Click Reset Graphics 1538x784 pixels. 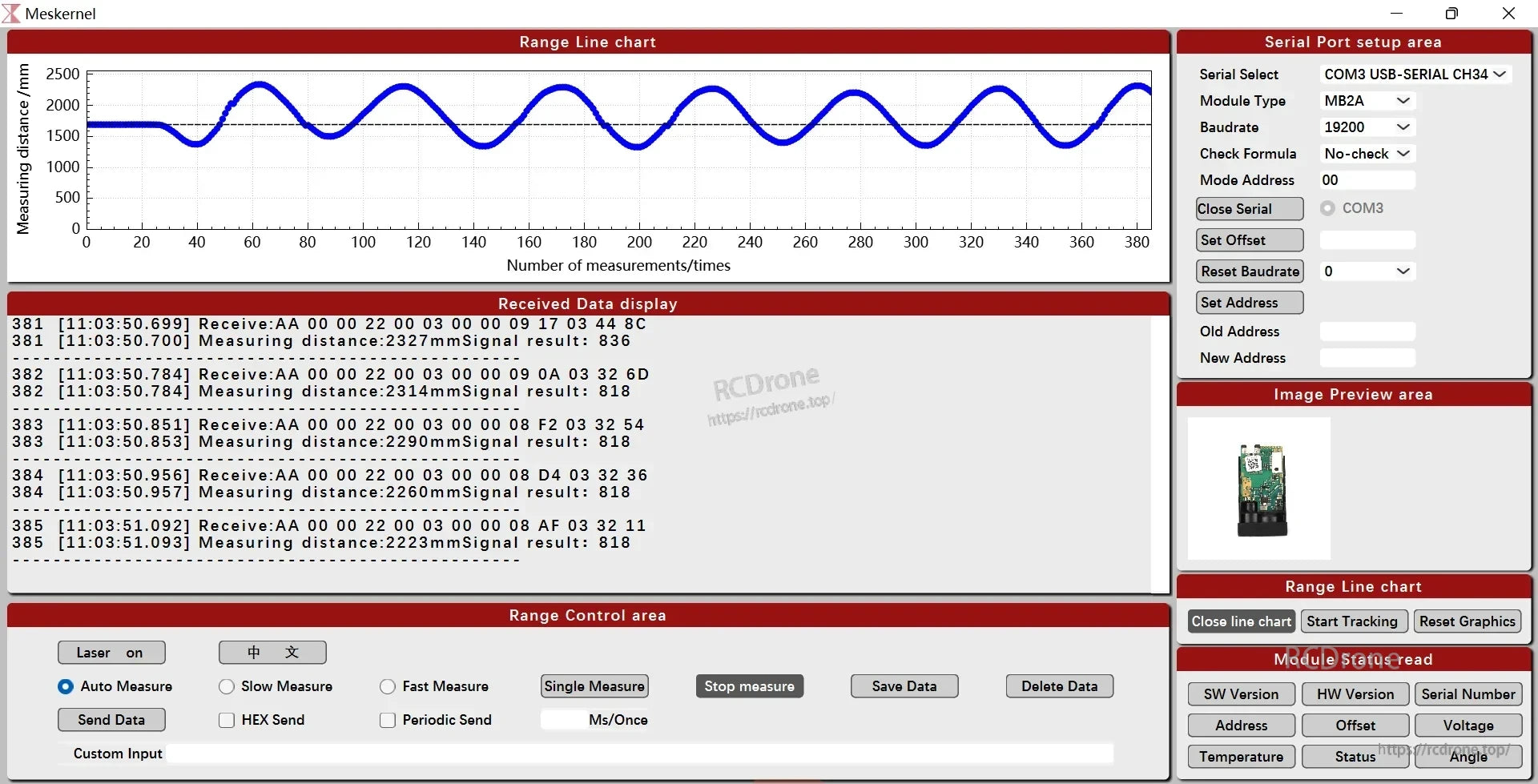tap(1468, 621)
